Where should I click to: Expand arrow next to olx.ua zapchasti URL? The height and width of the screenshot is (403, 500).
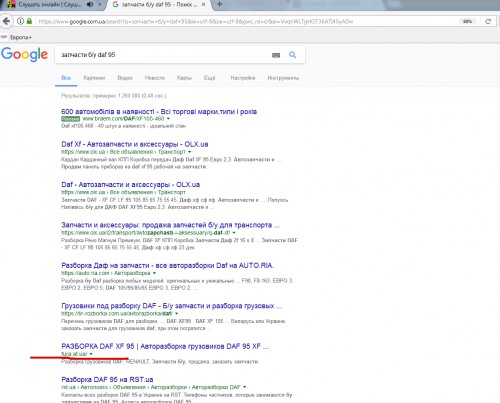(234, 233)
